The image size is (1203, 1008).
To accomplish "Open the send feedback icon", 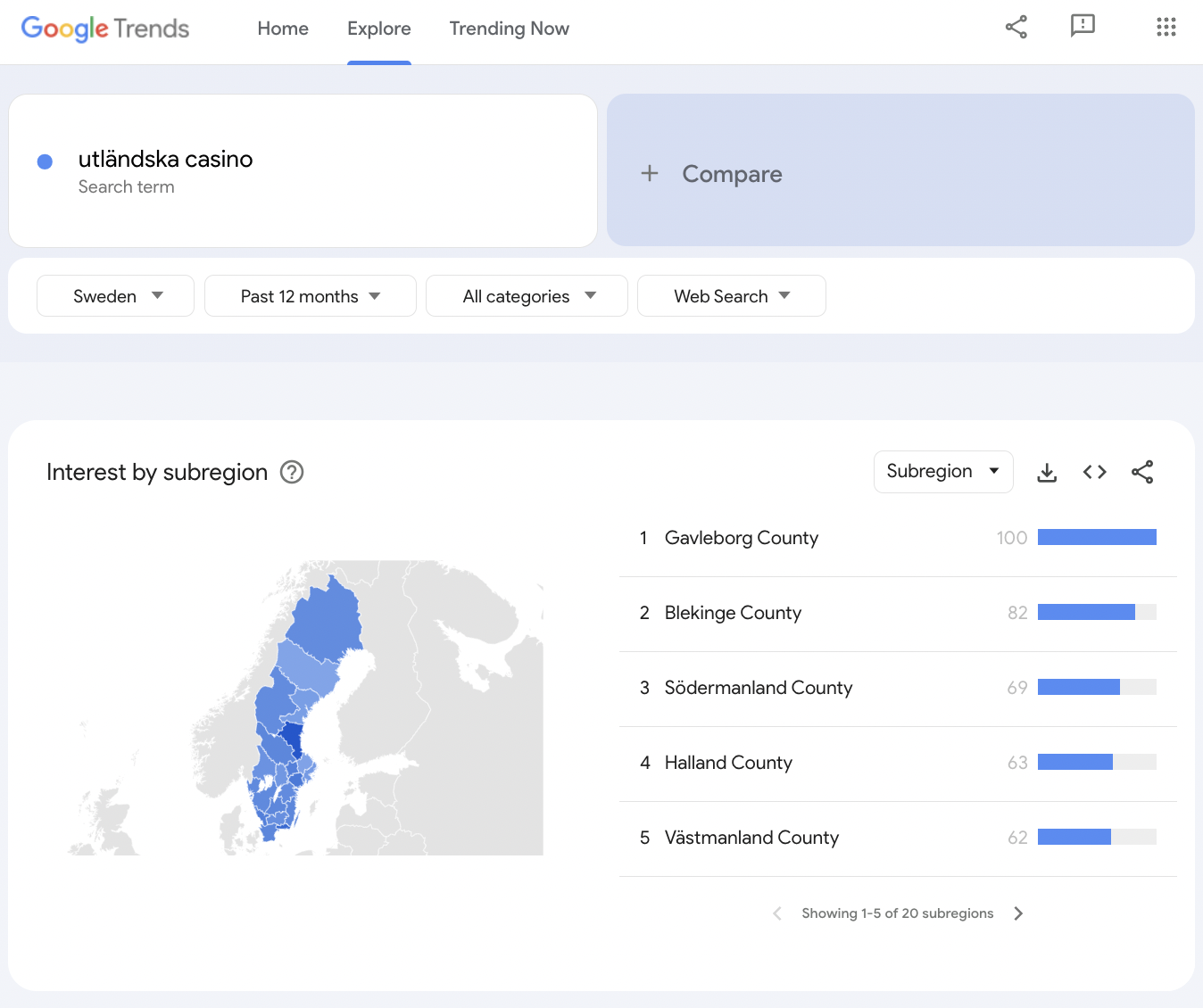I will [1082, 27].
